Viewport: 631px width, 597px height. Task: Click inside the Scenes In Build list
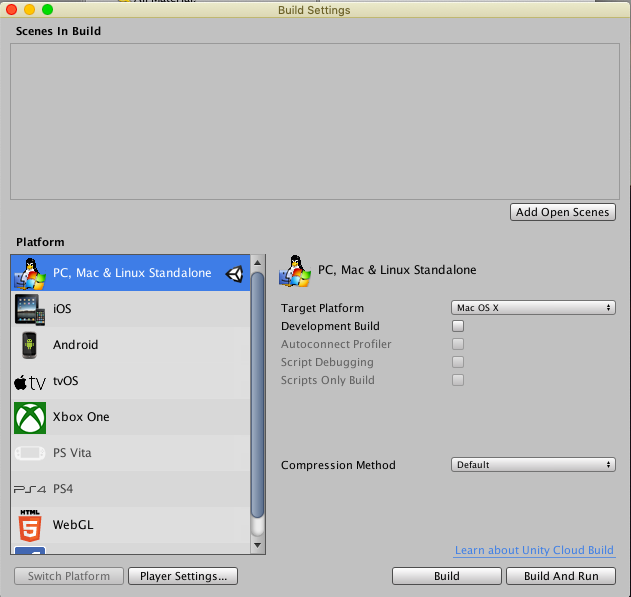(315, 121)
